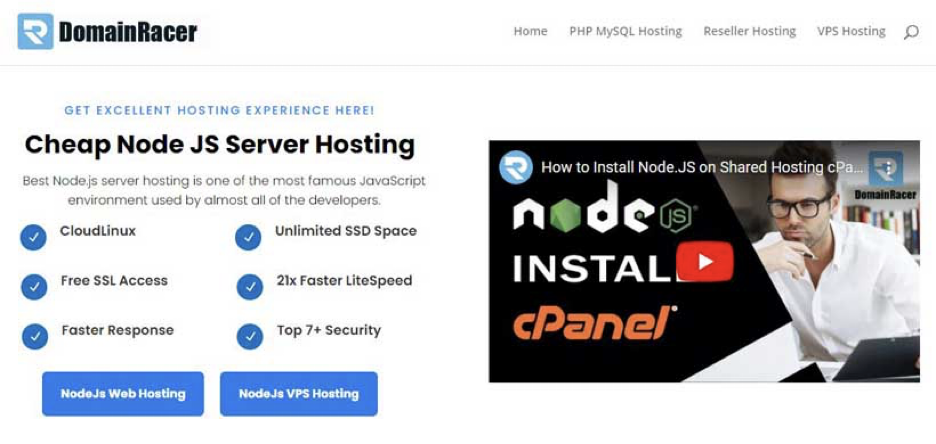Open the Reseller Hosting menu item
The width and height of the screenshot is (936, 444).
click(749, 31)
